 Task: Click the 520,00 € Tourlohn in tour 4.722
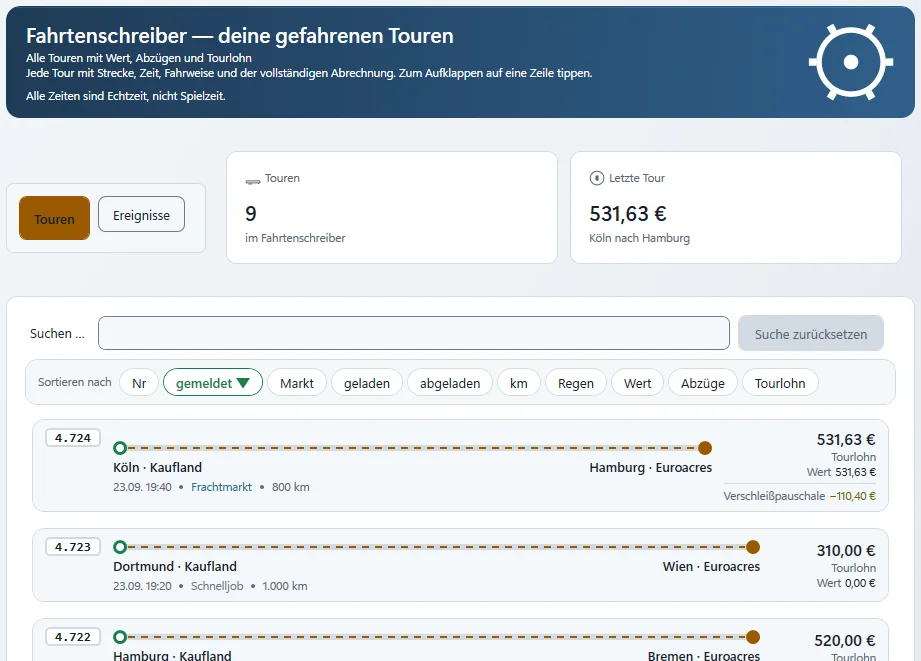(x=845, y=640)
